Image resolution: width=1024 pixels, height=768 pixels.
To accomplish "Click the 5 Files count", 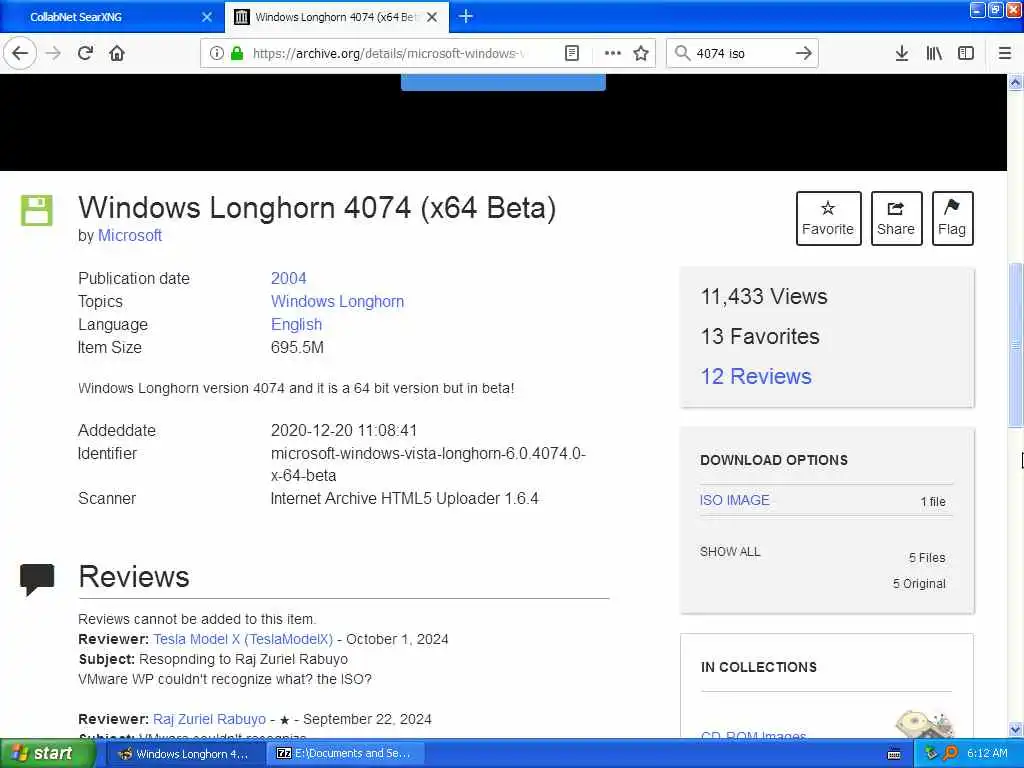I will [927, 558].
